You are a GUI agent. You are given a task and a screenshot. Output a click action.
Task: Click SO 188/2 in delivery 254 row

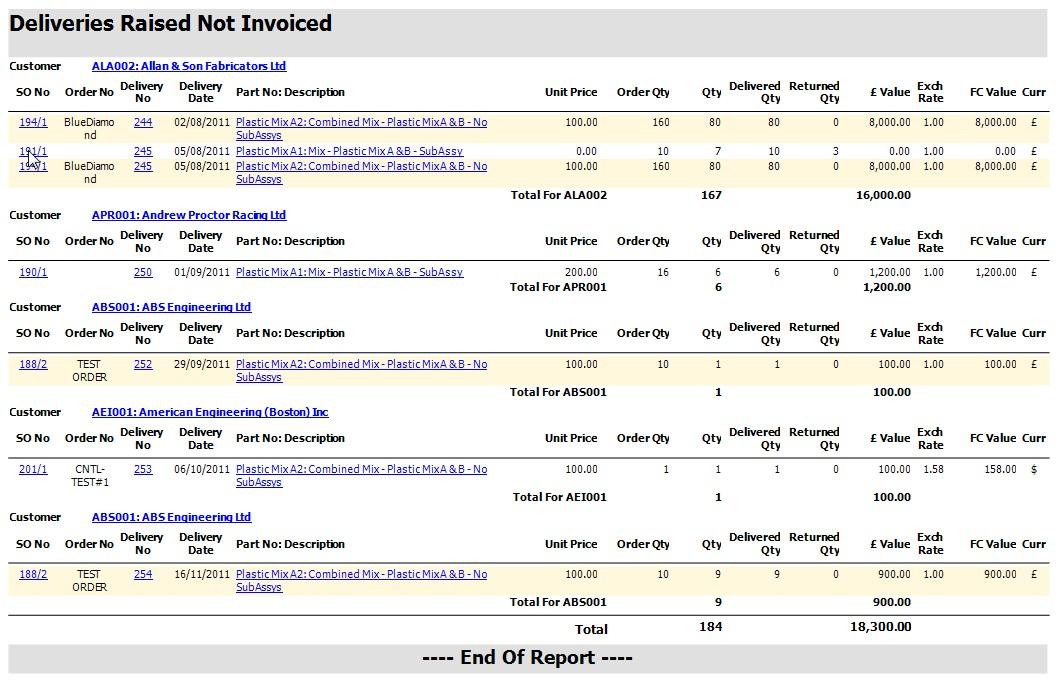[x=33, y=574]
